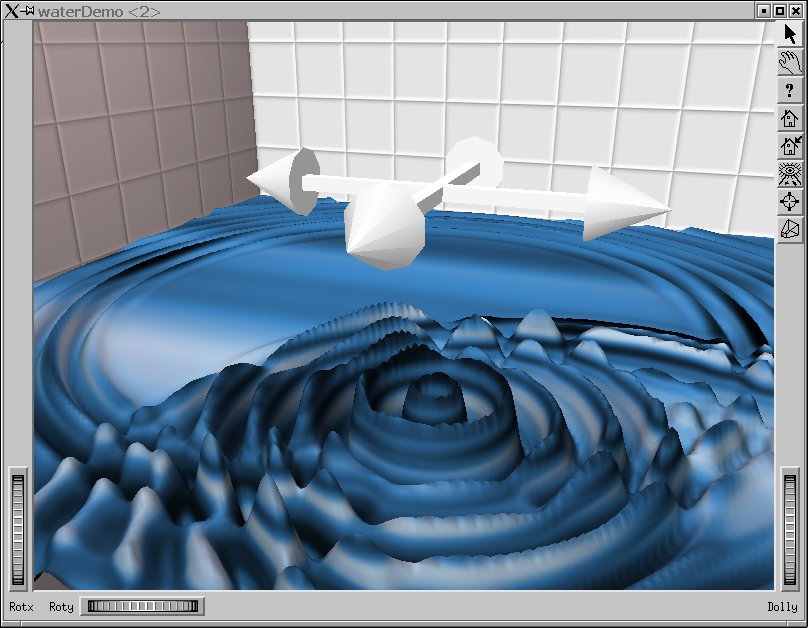
Task: Click the front cone of the manipulator
Action: [x=384, y=227]
